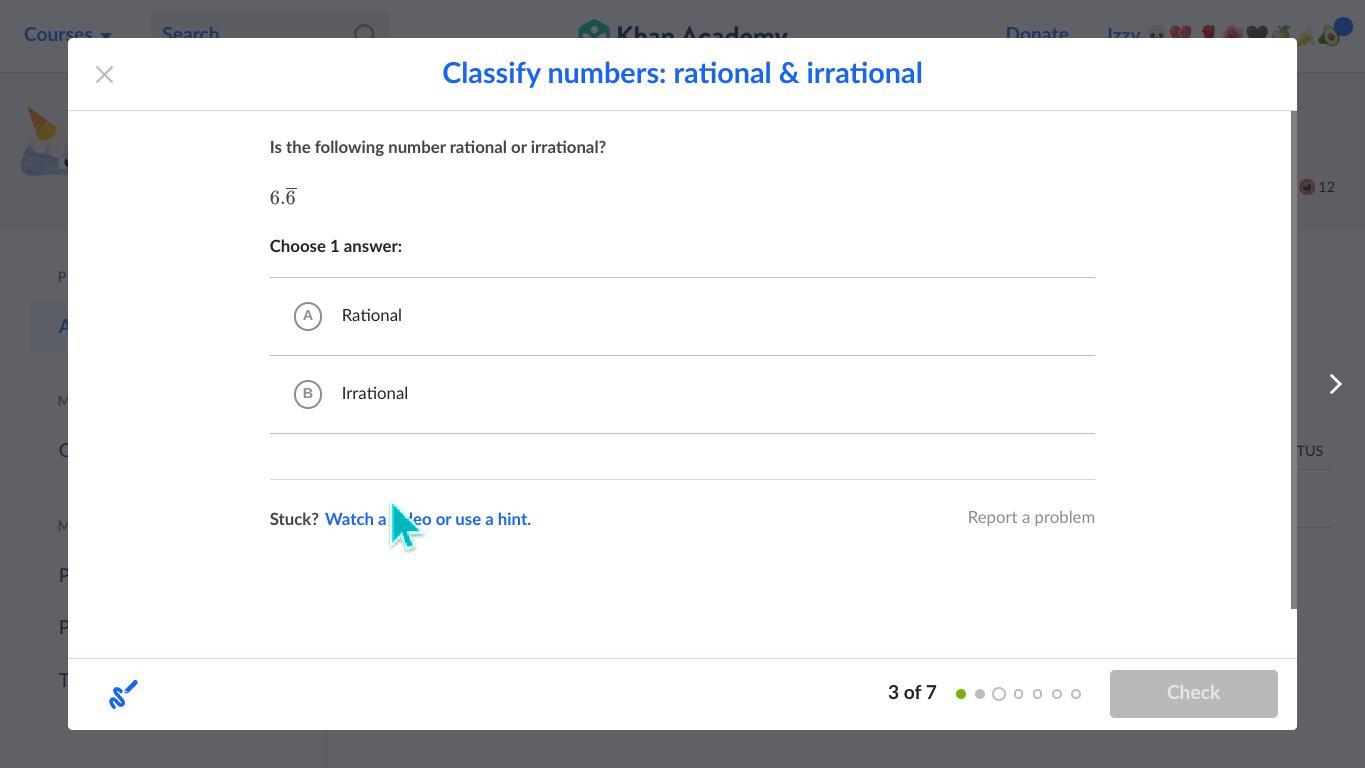Viewport: 1365px width, 768px height.
Task: Select answer A Rational
Action: (x=308, y=316)
